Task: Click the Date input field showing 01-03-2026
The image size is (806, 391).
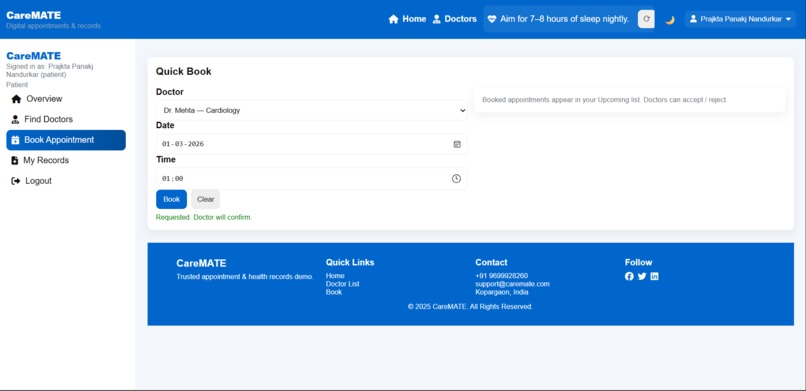Action: (312, 144)
